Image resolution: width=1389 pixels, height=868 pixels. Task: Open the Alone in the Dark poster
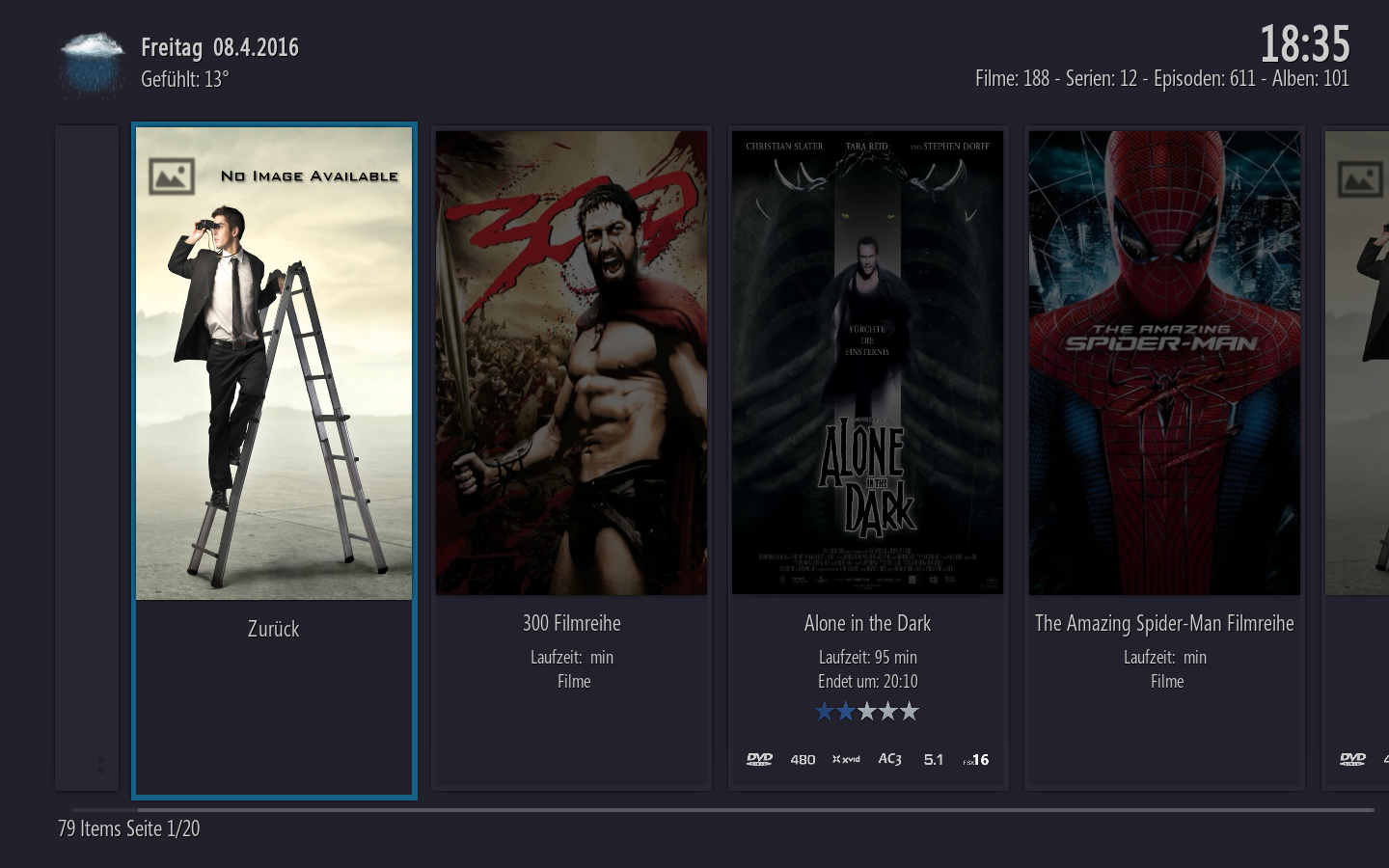point(867,364)
